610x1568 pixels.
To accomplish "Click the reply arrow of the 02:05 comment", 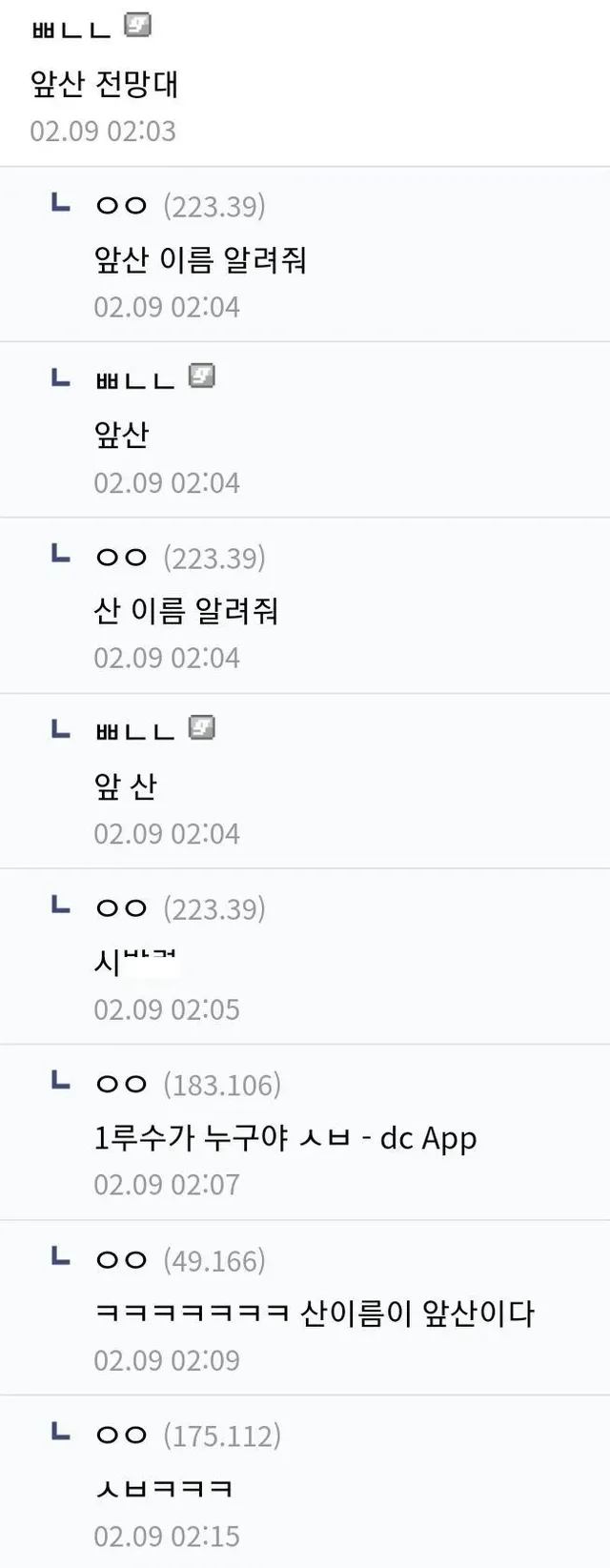I will click(x=60, y=905).
